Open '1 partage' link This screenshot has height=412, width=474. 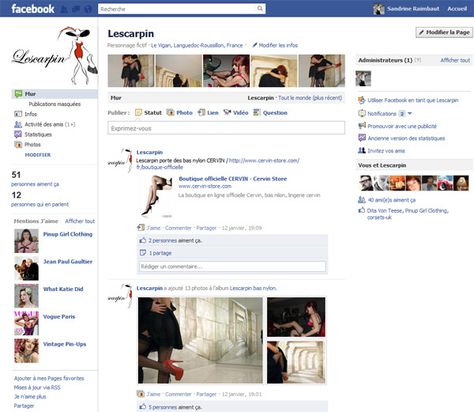click(x=160, y=253)
